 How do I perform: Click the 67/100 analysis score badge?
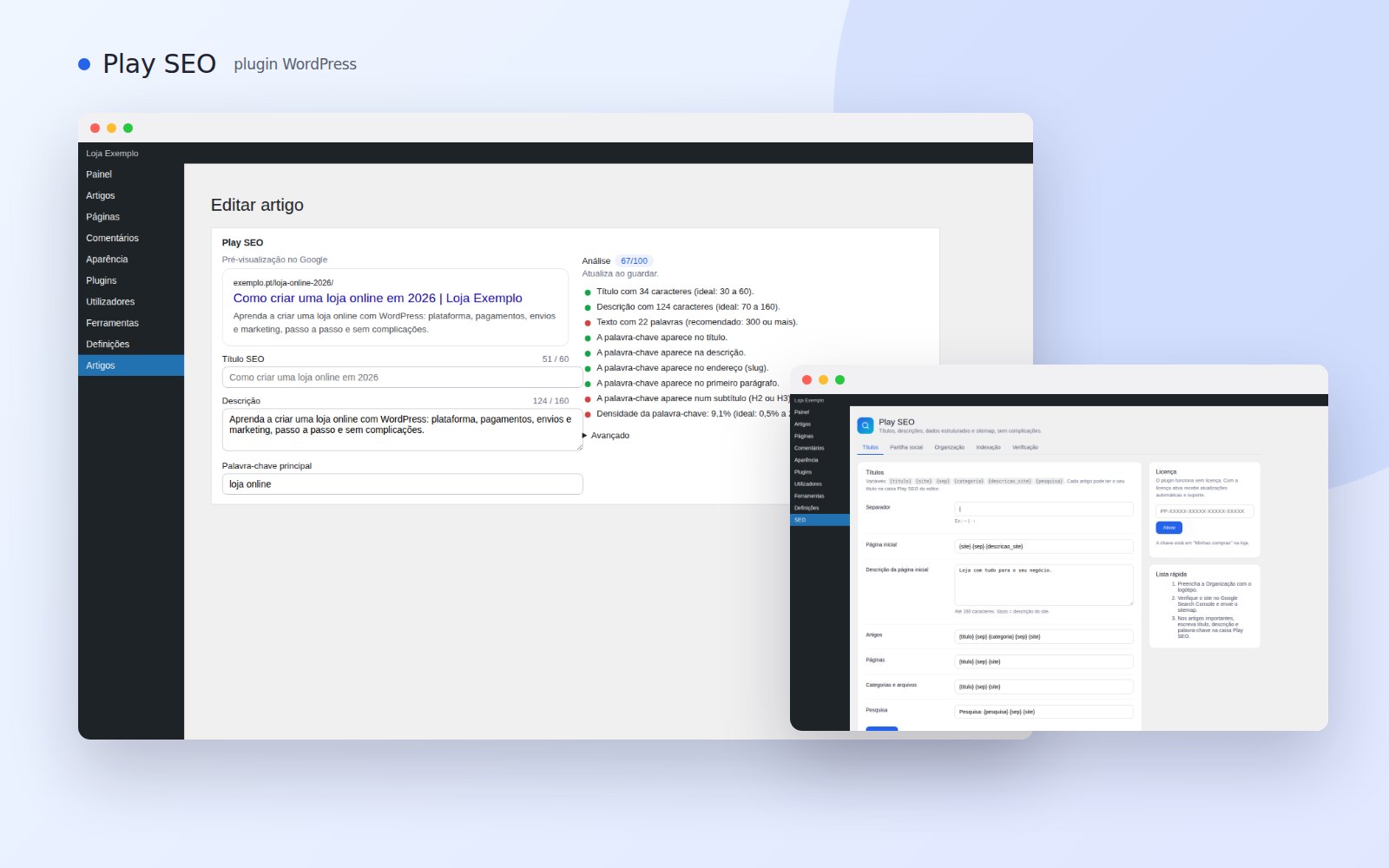pos(634,260)
